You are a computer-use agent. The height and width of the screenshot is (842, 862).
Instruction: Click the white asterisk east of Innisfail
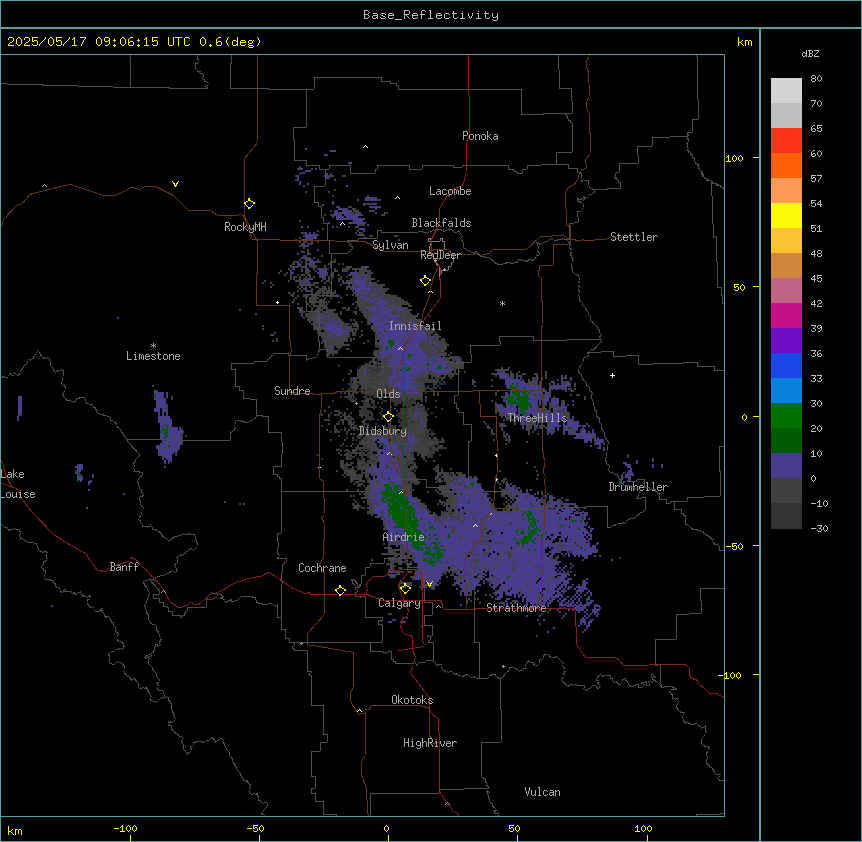[x=502, y=303]
